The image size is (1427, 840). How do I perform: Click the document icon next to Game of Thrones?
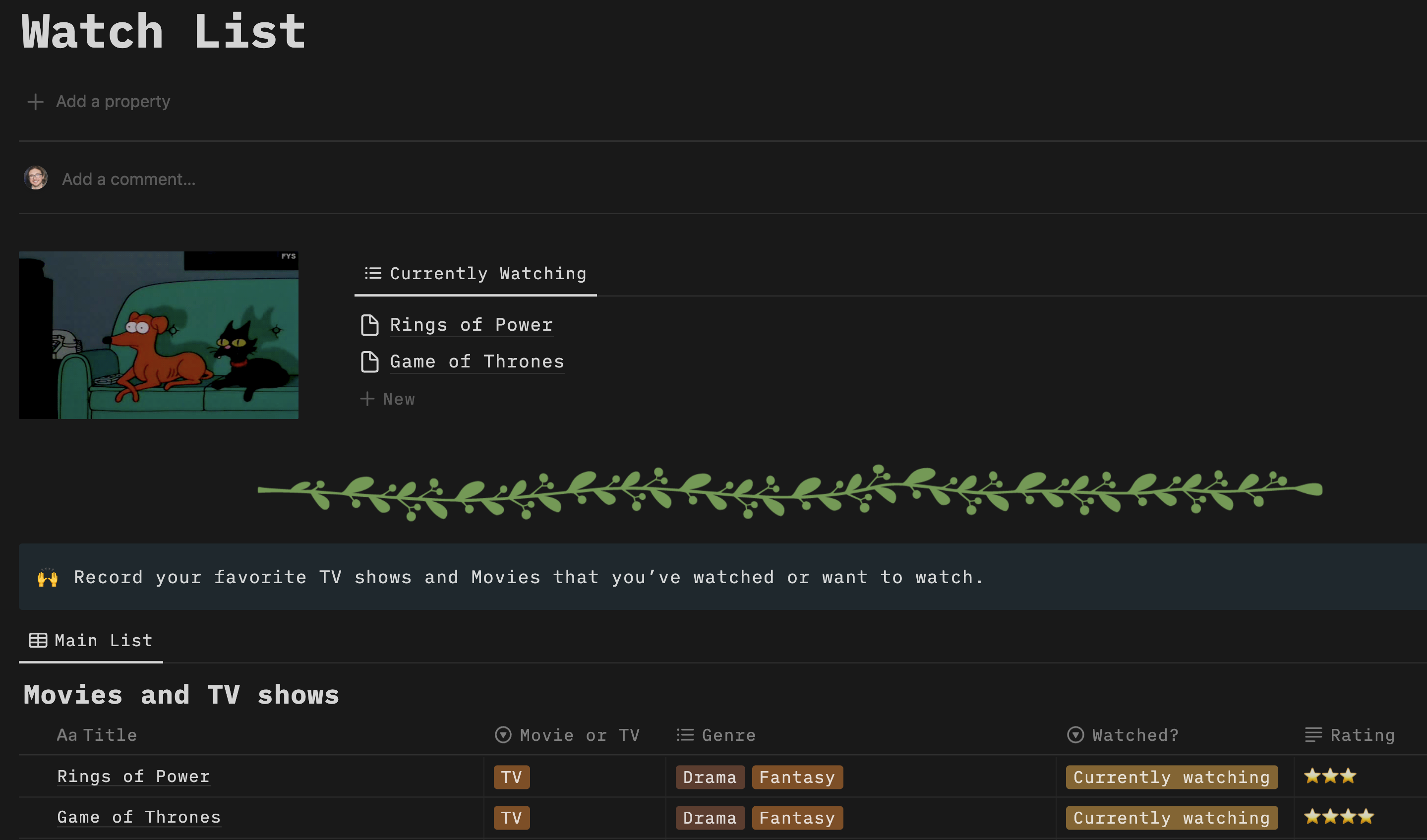coord(369,361)
